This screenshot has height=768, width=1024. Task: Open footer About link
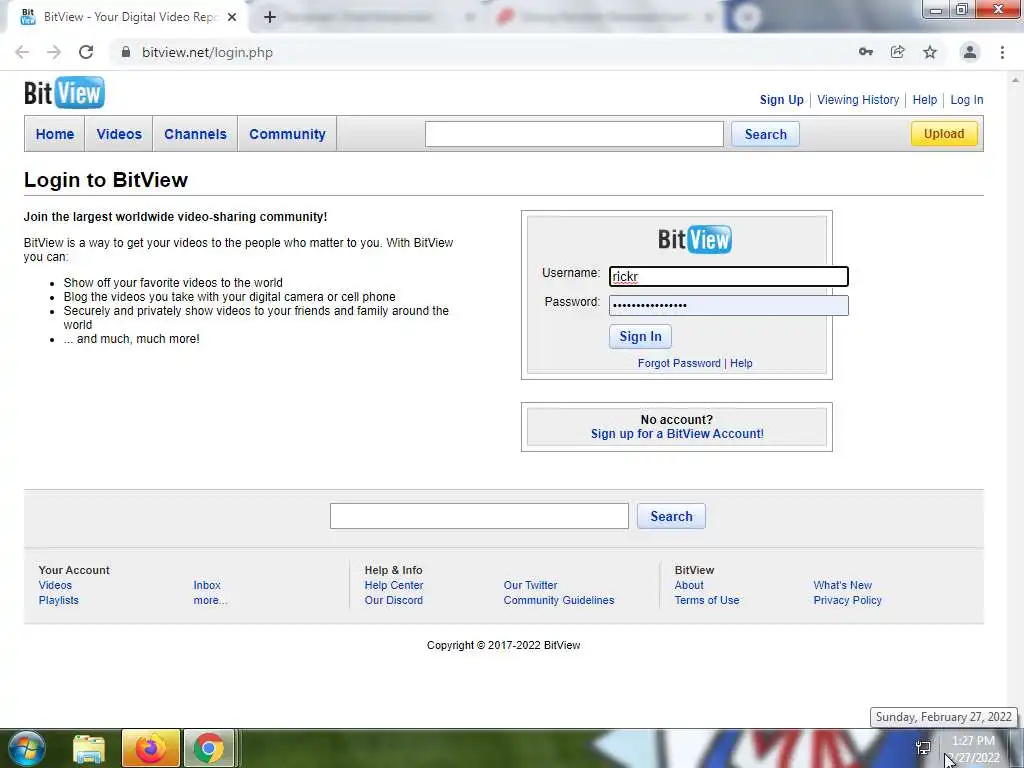(689, 585)
